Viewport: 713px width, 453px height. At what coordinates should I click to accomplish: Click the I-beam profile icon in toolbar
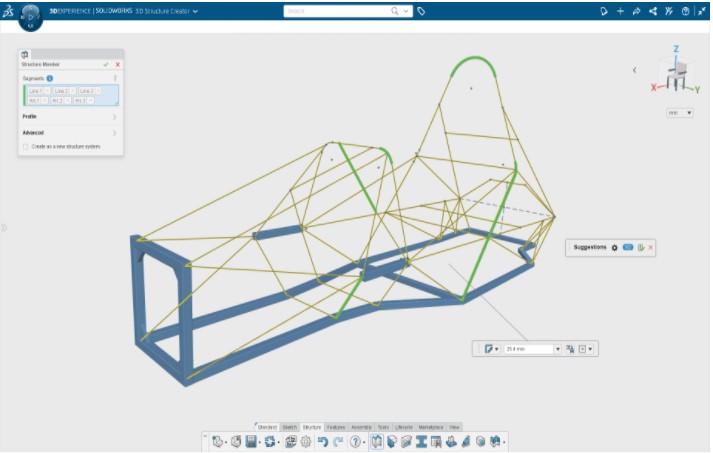point(421,441)
